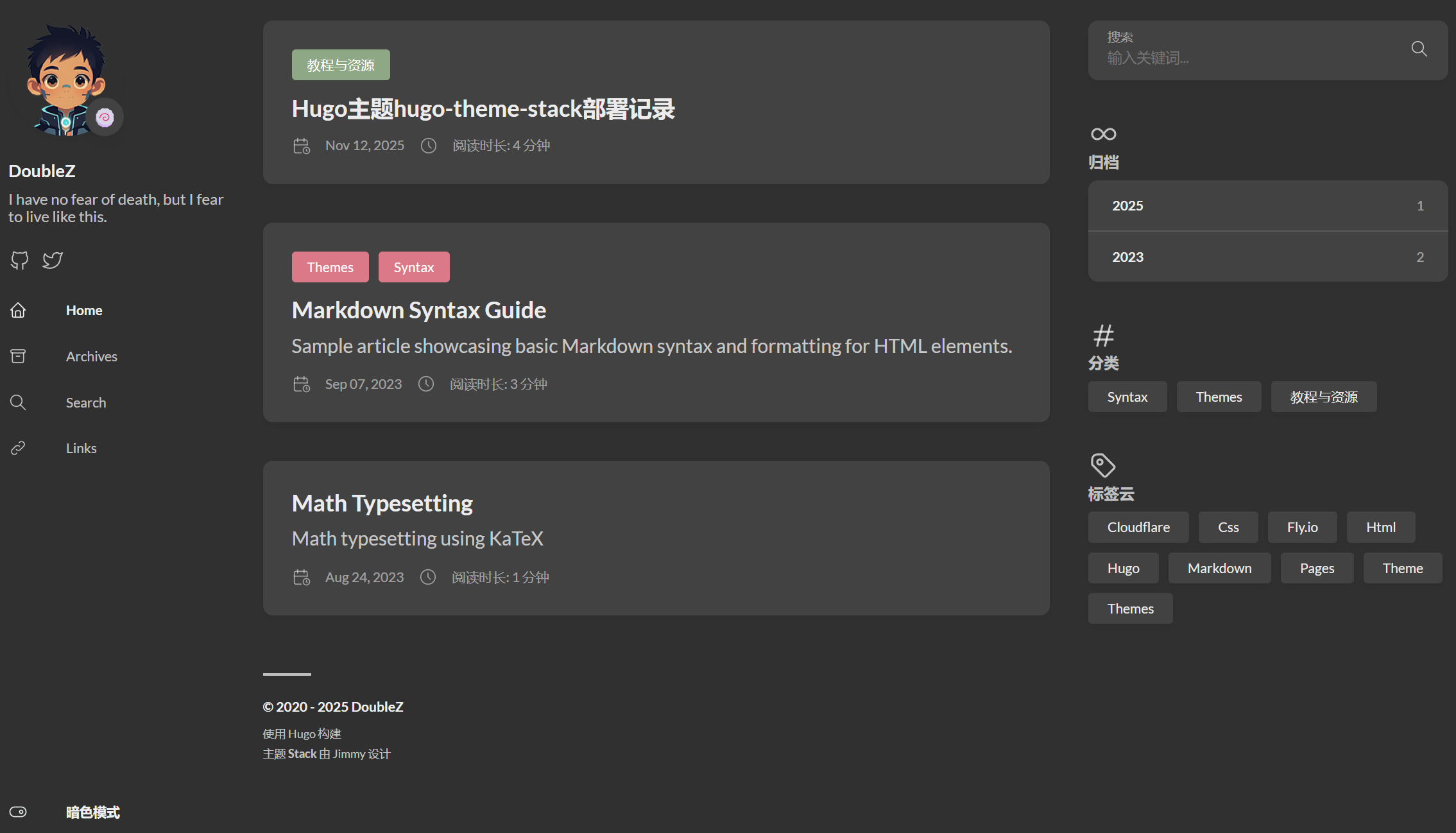
Task: Click the Archives box icon in the sidebar
Action: [18, 356]
